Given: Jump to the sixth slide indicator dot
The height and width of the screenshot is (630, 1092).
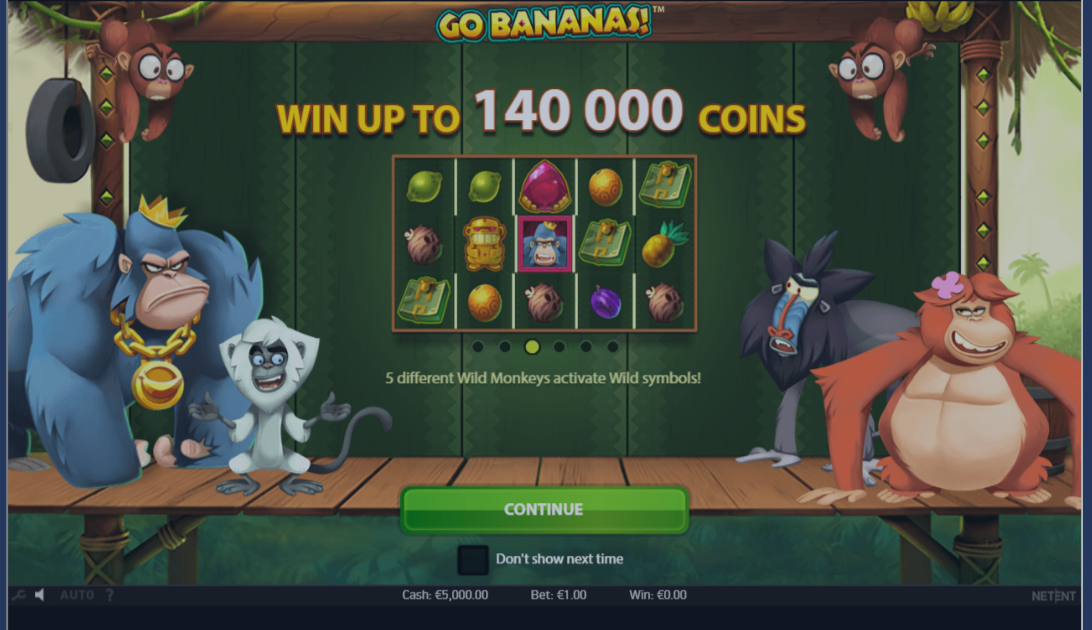Looking at the screenshot, I should tap(613, 346).
